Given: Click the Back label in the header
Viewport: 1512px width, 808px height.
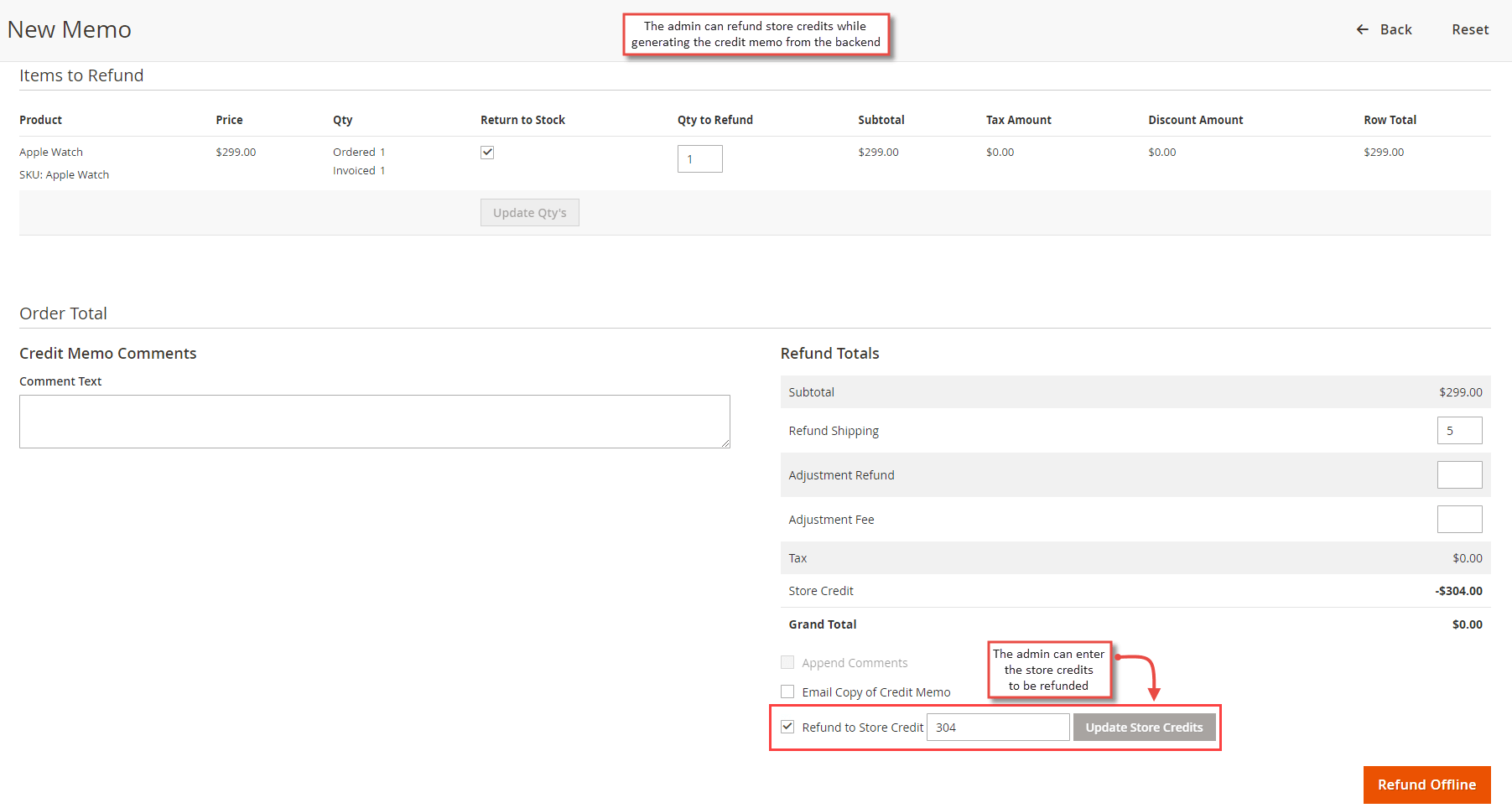Looking at the screenshot, I should pyautogui.click(x=1396, y=29).
